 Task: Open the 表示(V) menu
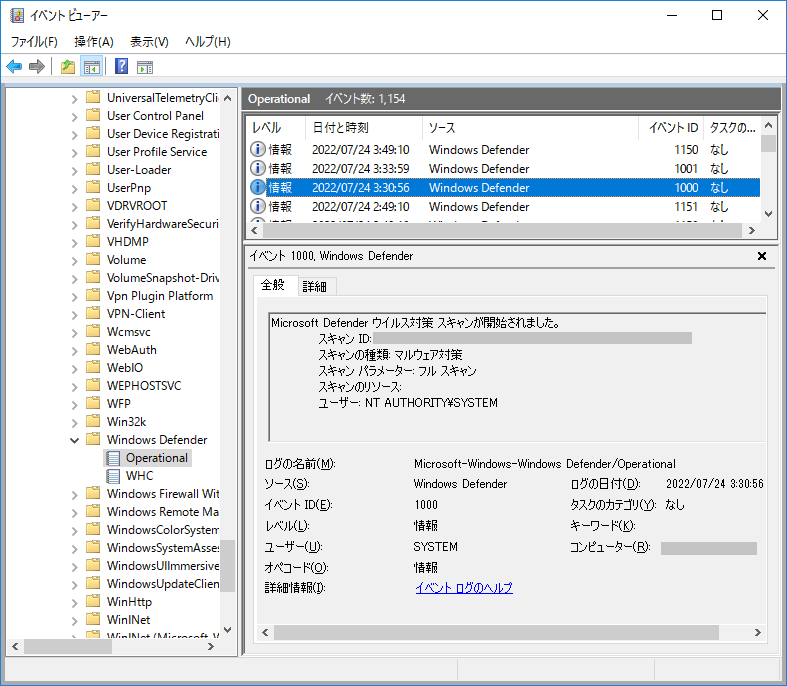pyautogui.click(x=149, y=42)
